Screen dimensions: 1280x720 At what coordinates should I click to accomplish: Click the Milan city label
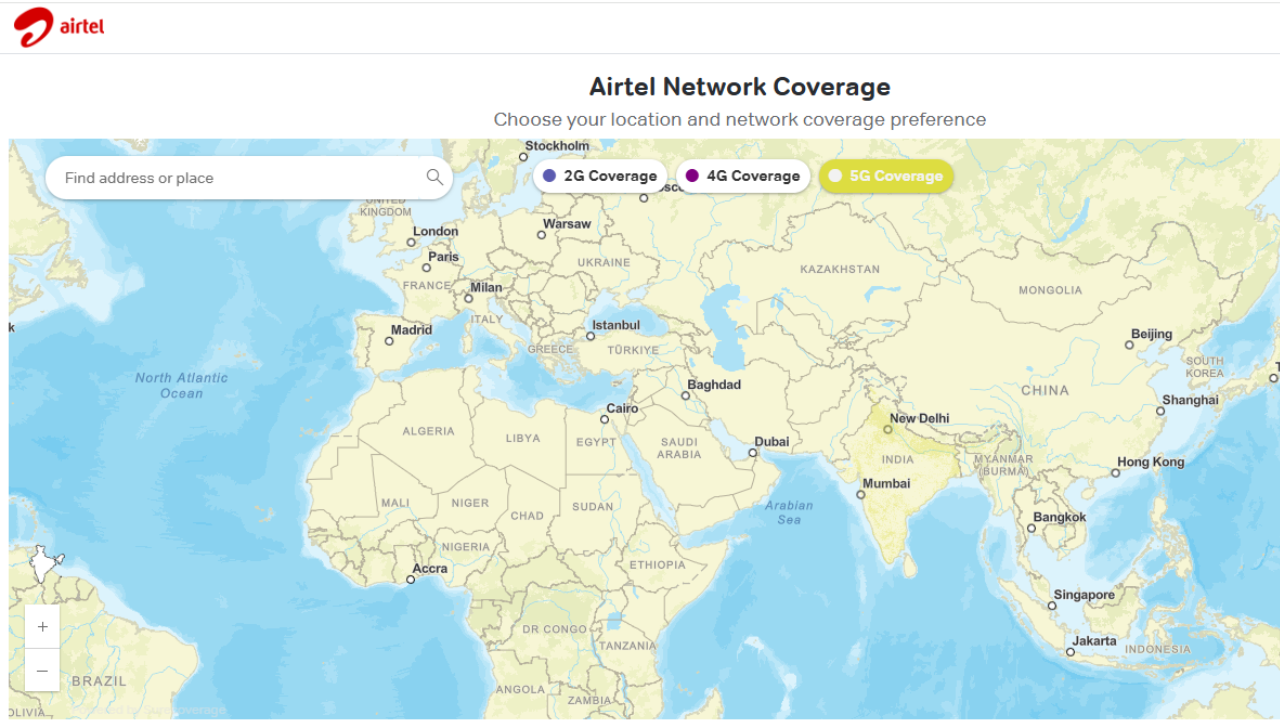(x=486, y=287)
